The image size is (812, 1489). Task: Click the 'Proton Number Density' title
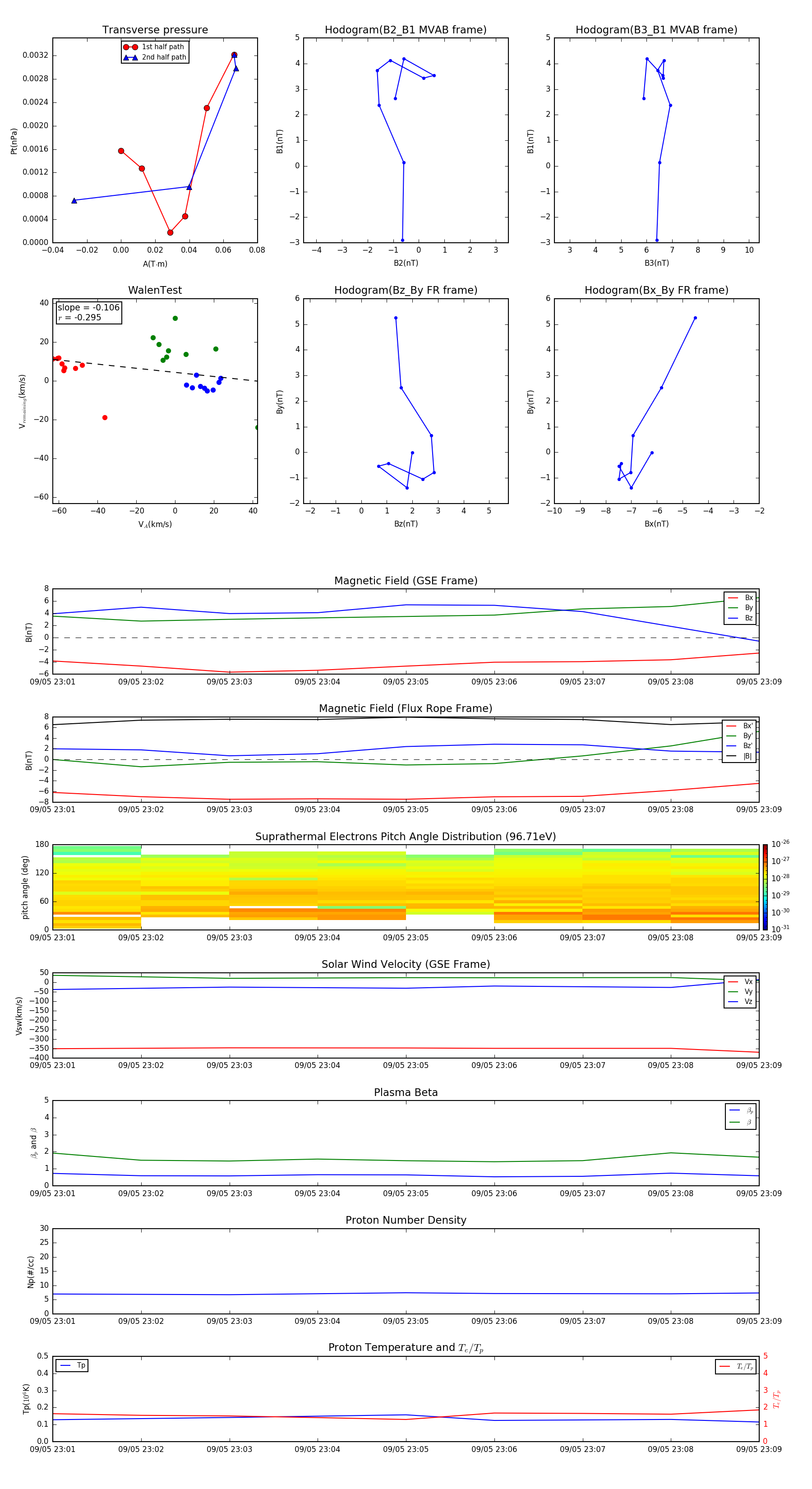[x=406, y=1220]
